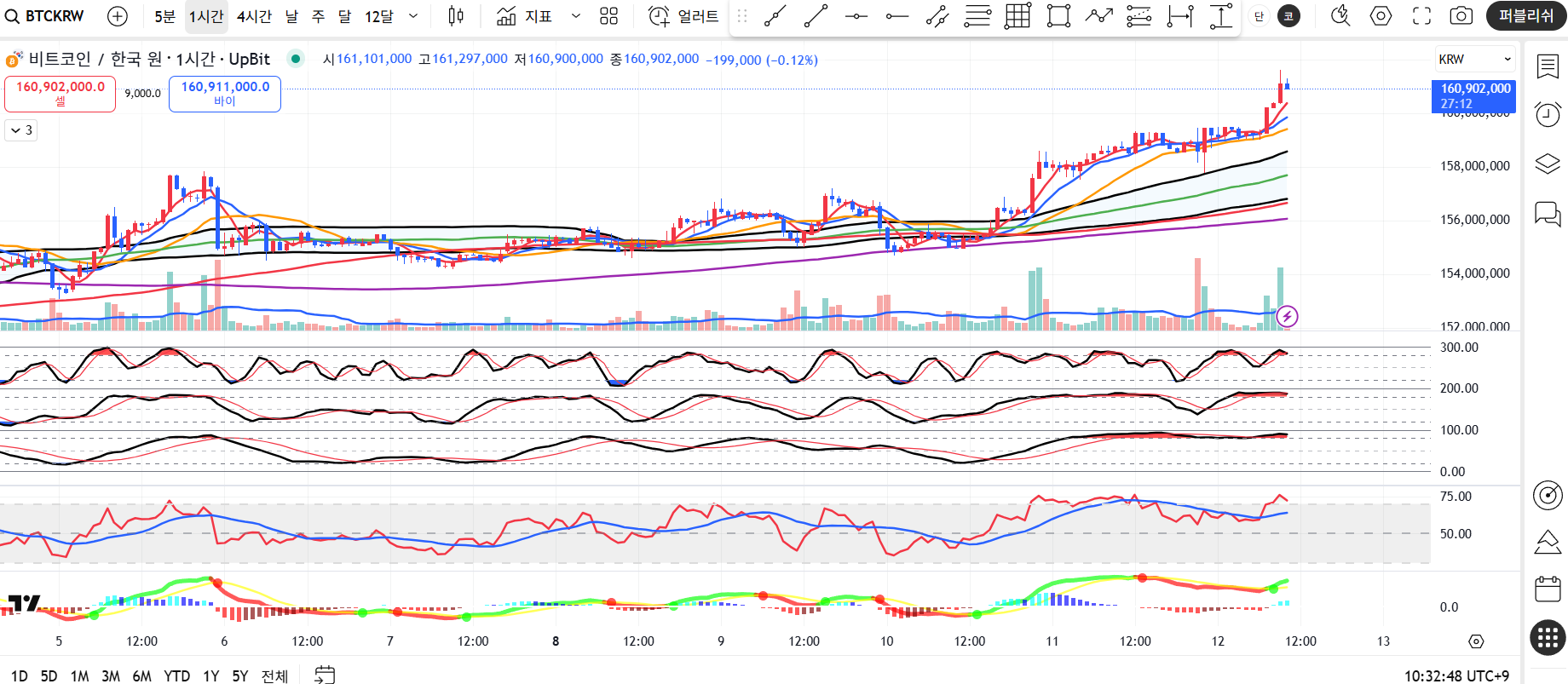Open the quick search lightning icon
This screenshot has width=1568, height=684.
pyautogui.click(x=1340, y=16)
